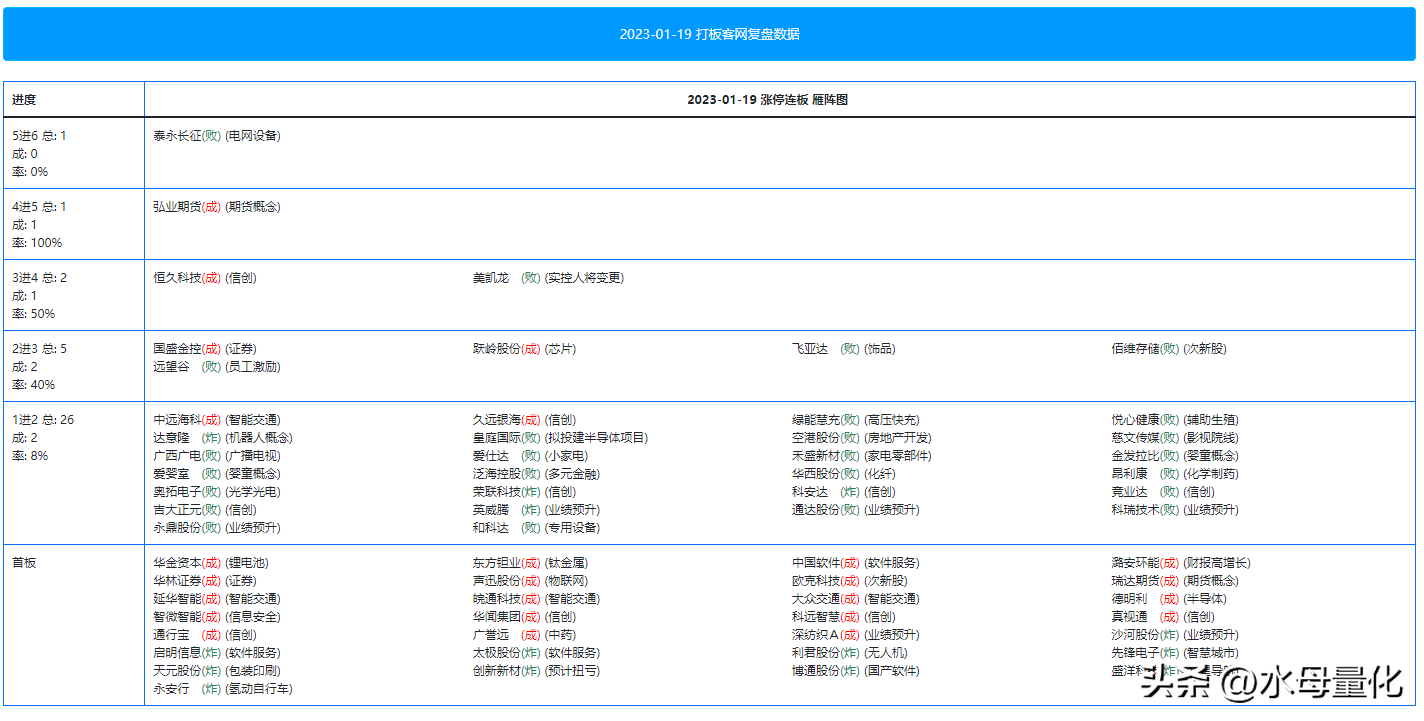Click on 昂利康 entry
1424x721 pixels.
tap(1129, 474)
